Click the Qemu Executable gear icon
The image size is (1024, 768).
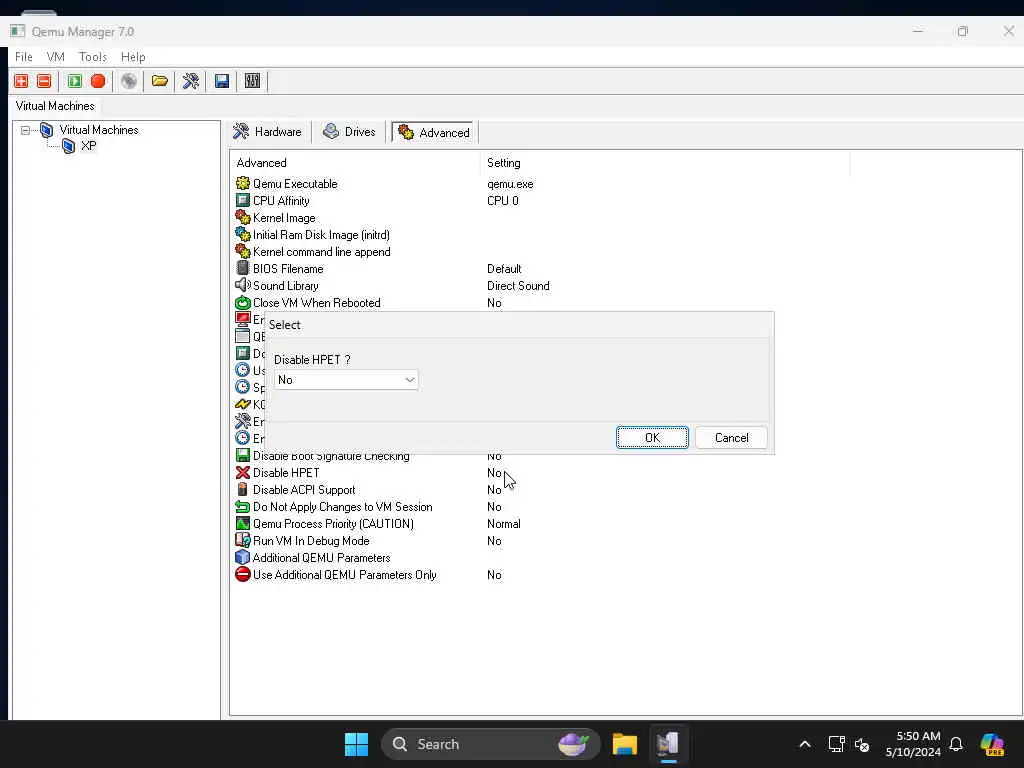[x=243, y=184]
